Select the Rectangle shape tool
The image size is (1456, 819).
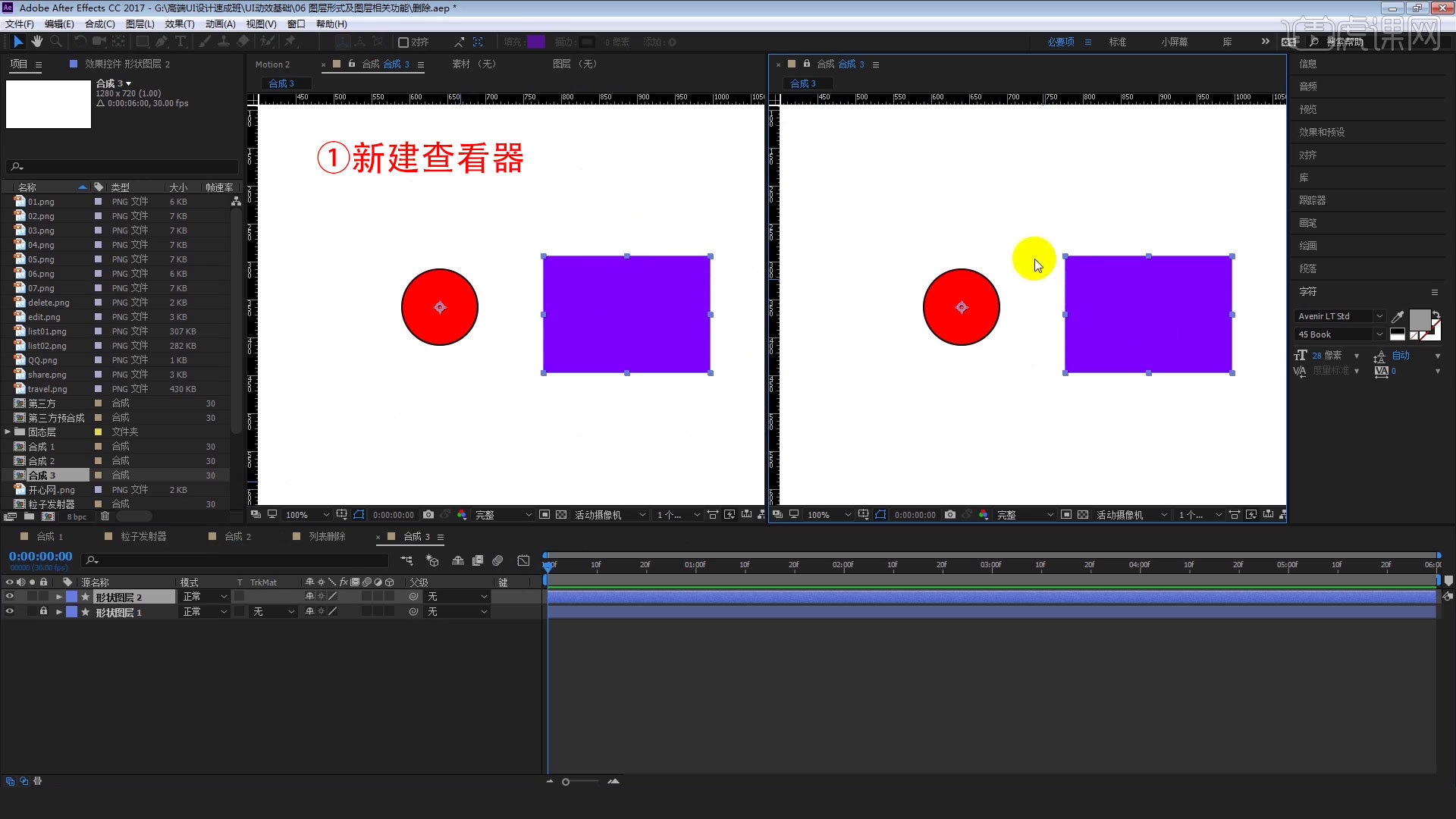click(142, 42)
